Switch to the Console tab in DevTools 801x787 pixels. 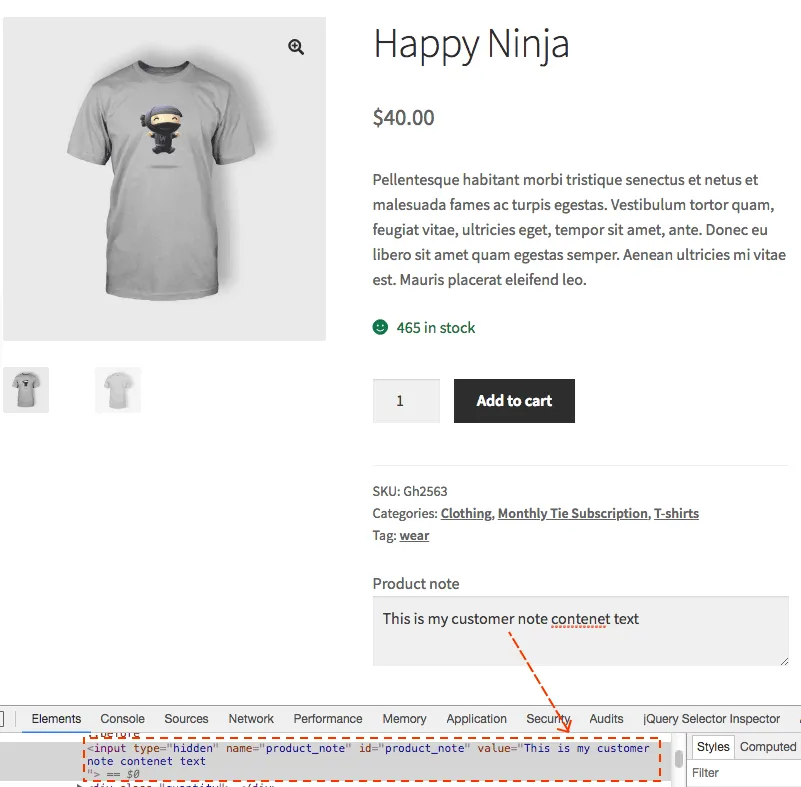pyautogui.click(x=123, y=718)
